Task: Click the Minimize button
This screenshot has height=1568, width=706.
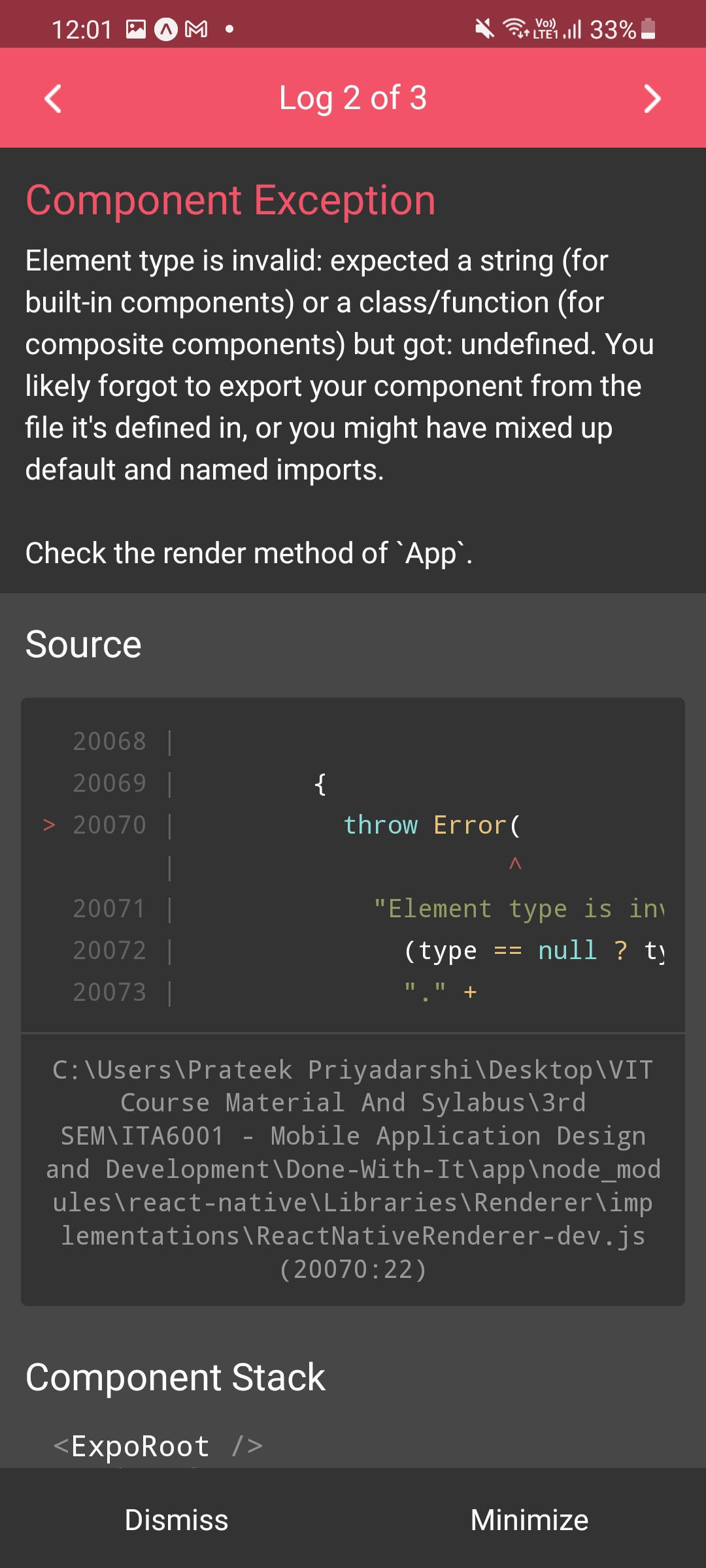Action: click(529, 1519)
